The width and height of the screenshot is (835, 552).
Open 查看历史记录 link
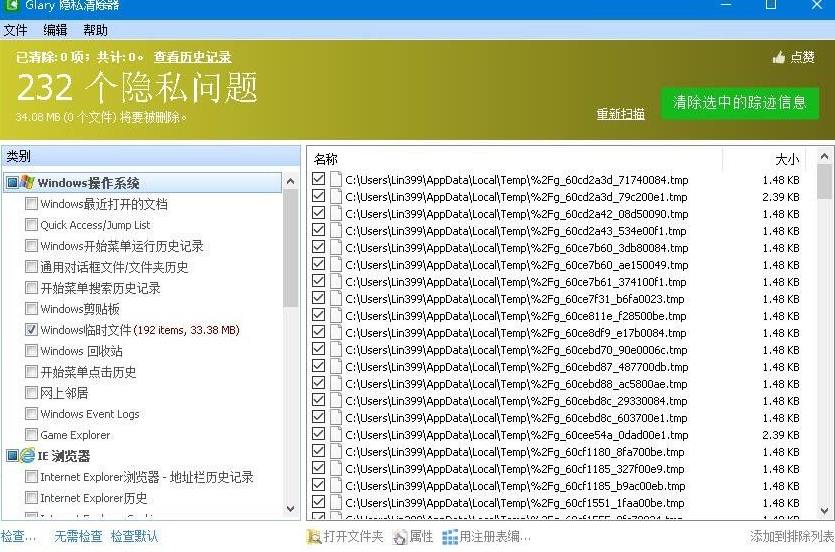point(192,57)
